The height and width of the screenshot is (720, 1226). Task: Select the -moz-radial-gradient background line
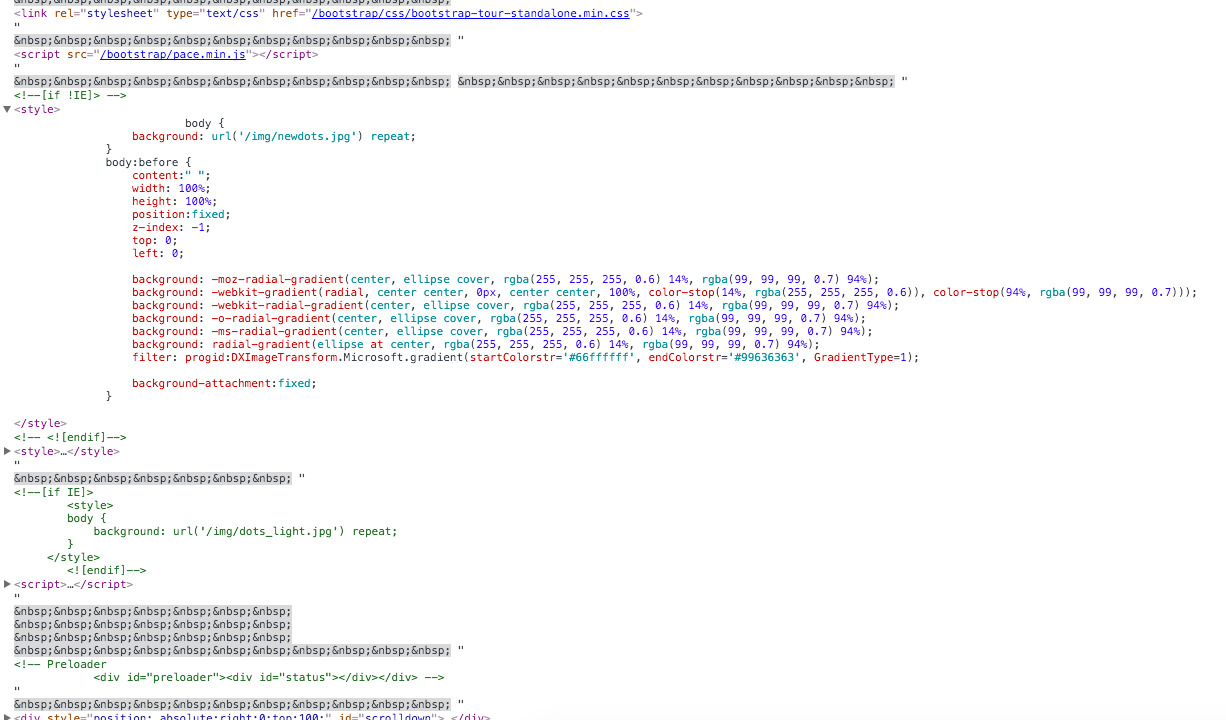pos(505,279)
